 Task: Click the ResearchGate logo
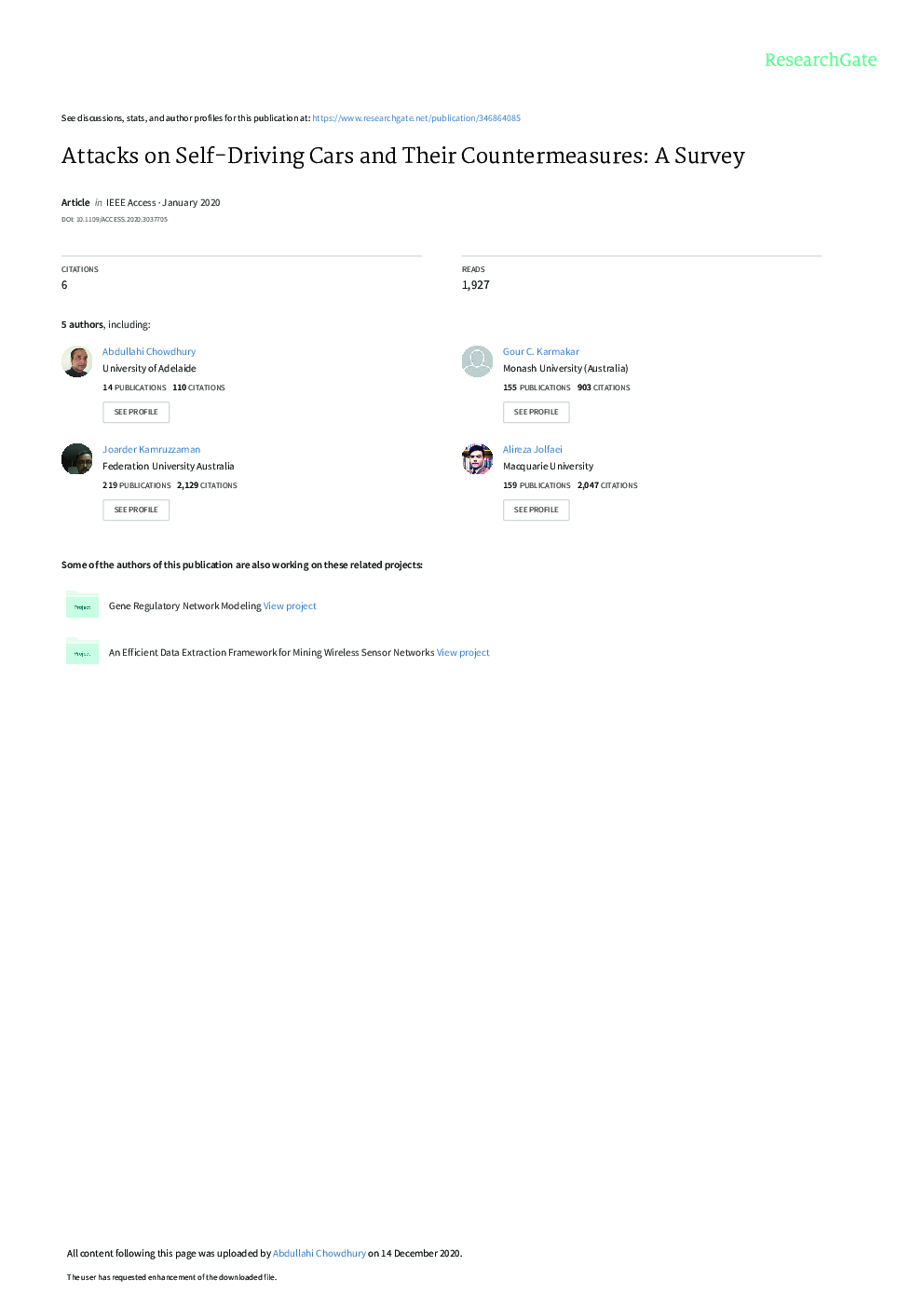pyautogui.click(x=821, y=60)
